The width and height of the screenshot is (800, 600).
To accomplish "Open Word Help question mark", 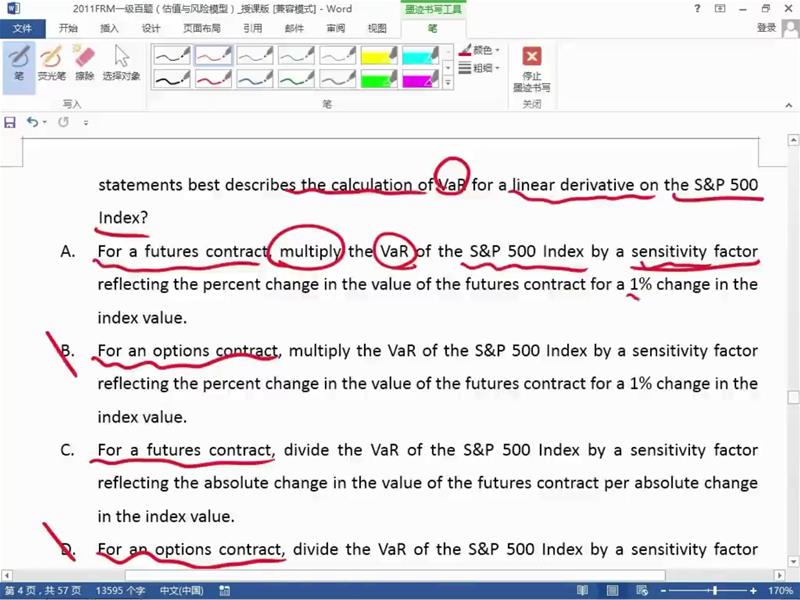I will click(x=697, y=9).
